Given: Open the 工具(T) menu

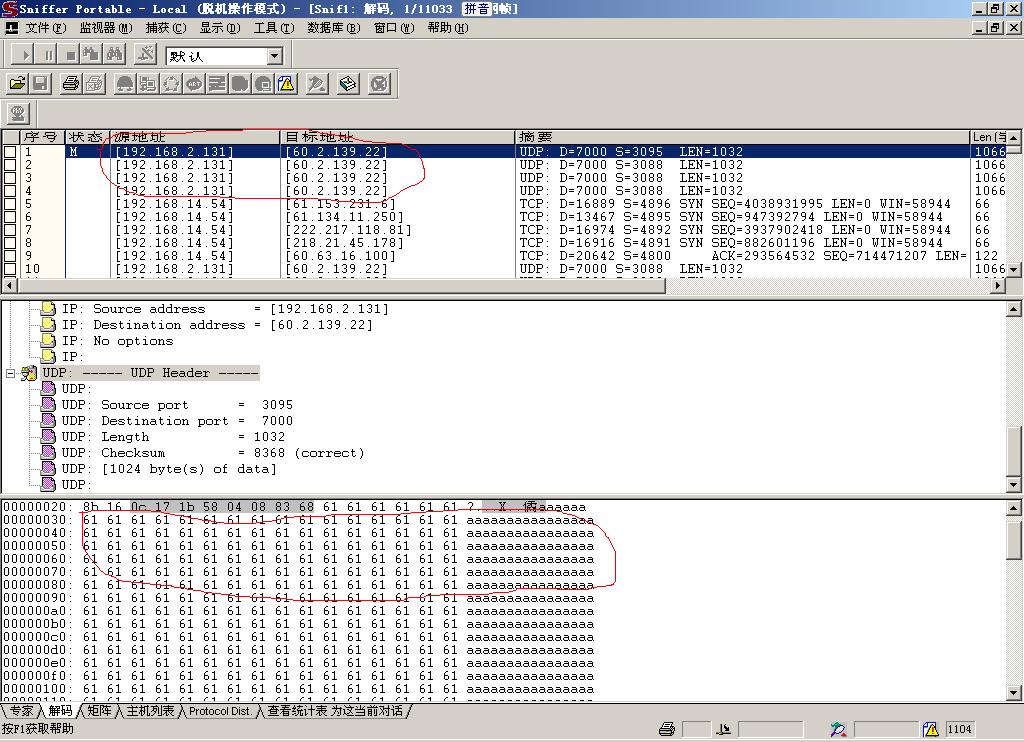Looking at the screenshot, I should [x=272, y=28].
